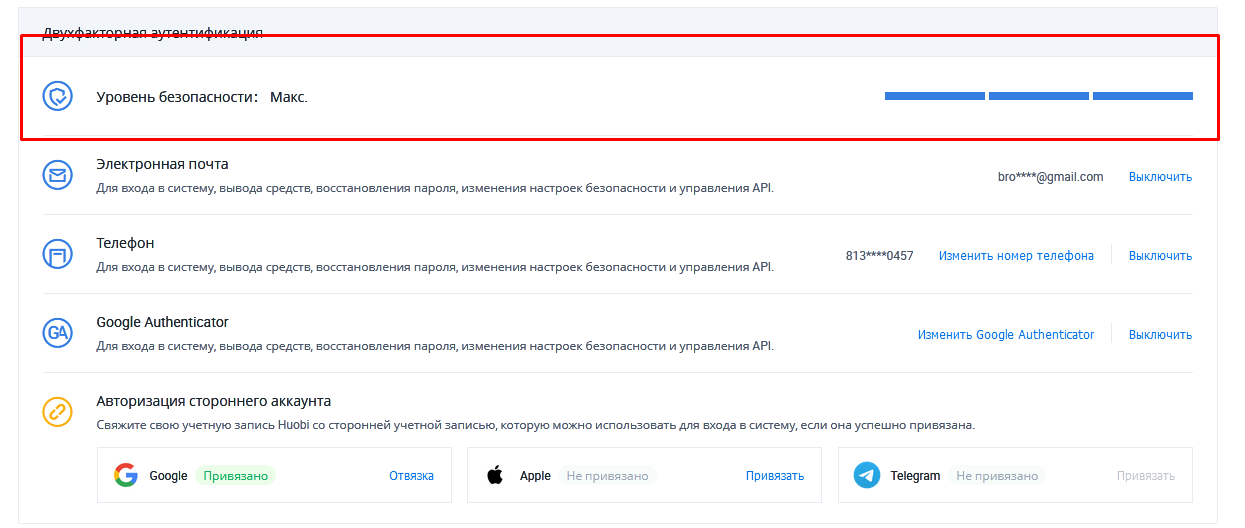Click the greyed Привязать for Telegram
The height and width of the screenshot is (528, 1245).
click(x=1146, y=476)
